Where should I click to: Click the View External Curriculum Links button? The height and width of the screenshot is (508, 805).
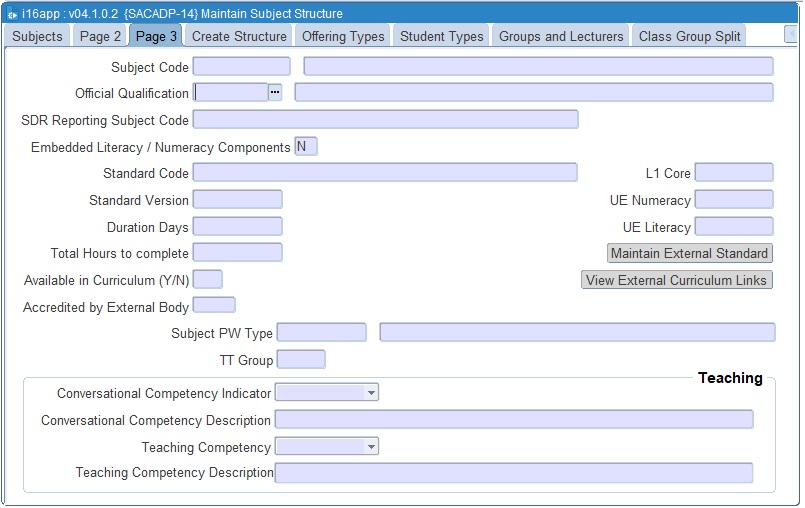click(x=677, y=280)
